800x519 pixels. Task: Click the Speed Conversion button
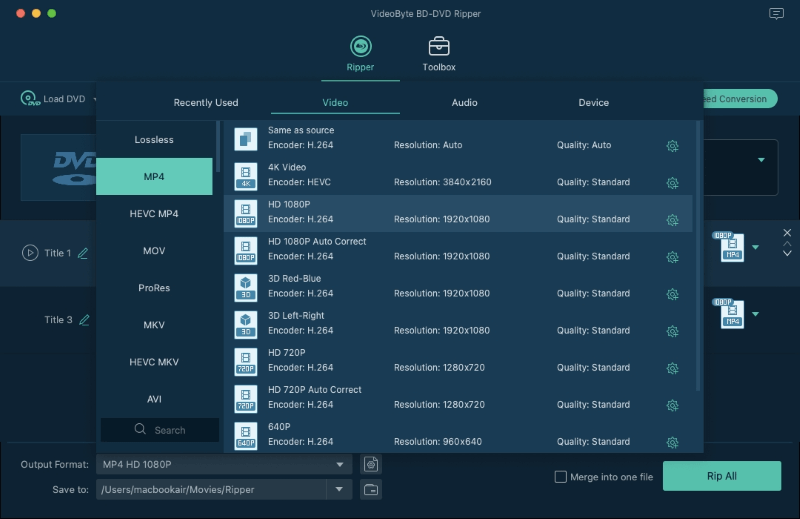click(740, 98)
